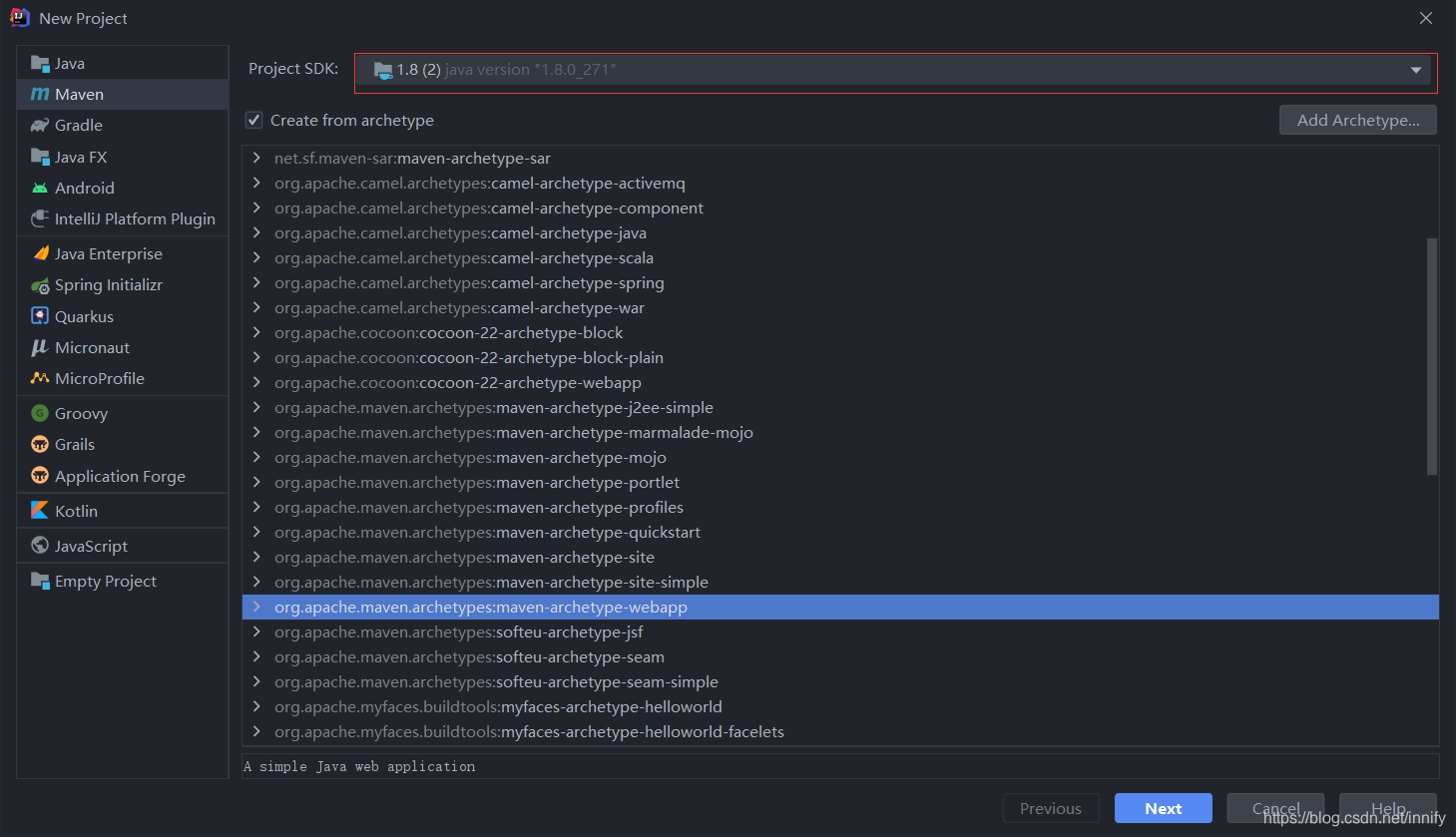
Task: Select myfaces-archetype-helloworld-facelets row
Action: click(x=840, y=731)
